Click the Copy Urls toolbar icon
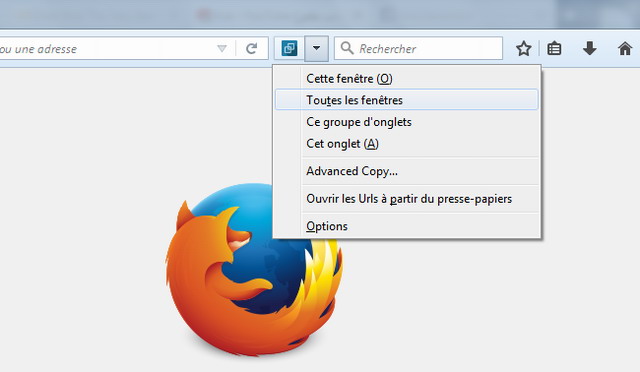The height and width of the screenshot is (372, 640). (x=289, y=49)
